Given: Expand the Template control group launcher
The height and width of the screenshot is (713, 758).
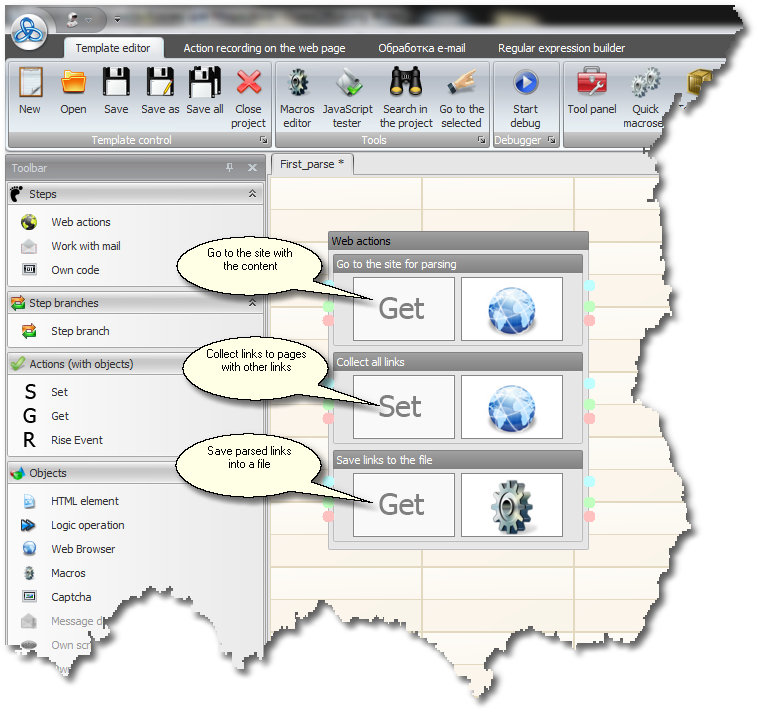Looking at the screenshot, I should 264,141.
